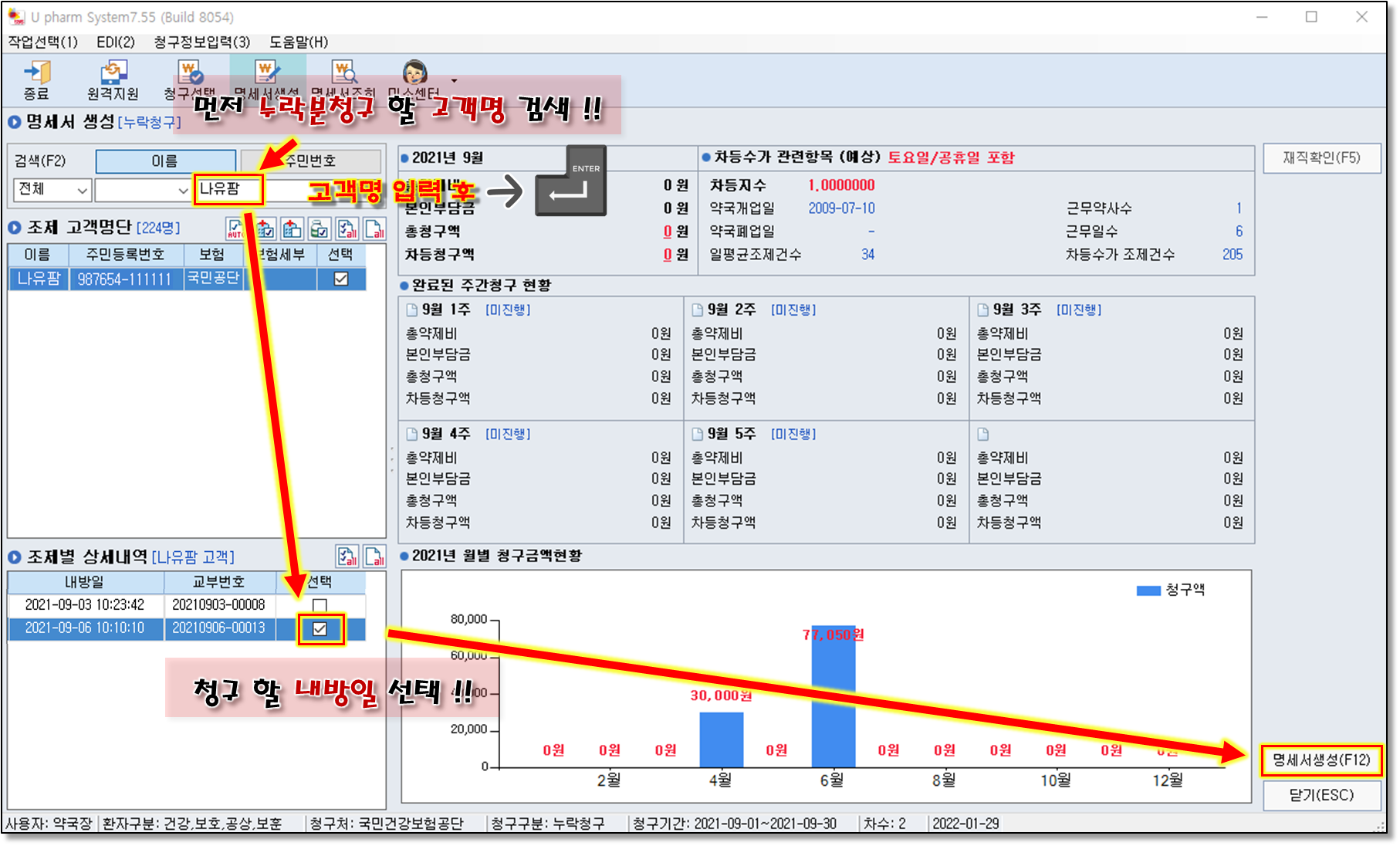Click the select-all icon in 조제 고객명단

pyautogui.click(x=347, y=228)
